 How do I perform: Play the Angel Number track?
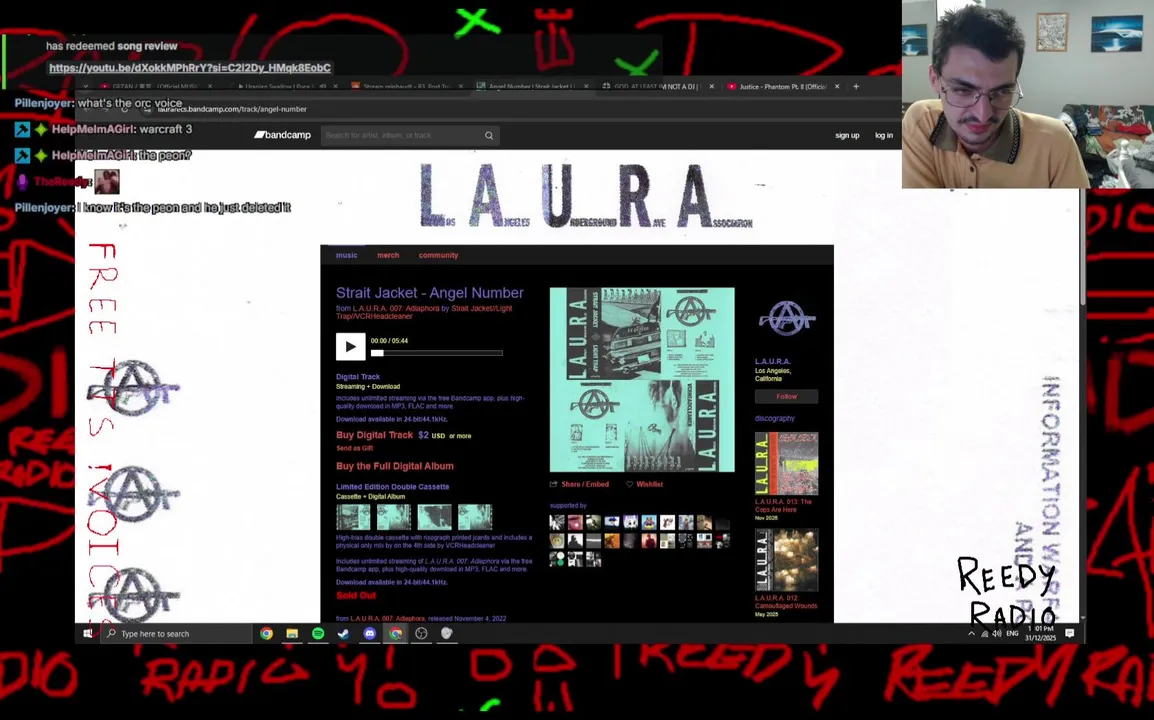[x=350, y=346]
